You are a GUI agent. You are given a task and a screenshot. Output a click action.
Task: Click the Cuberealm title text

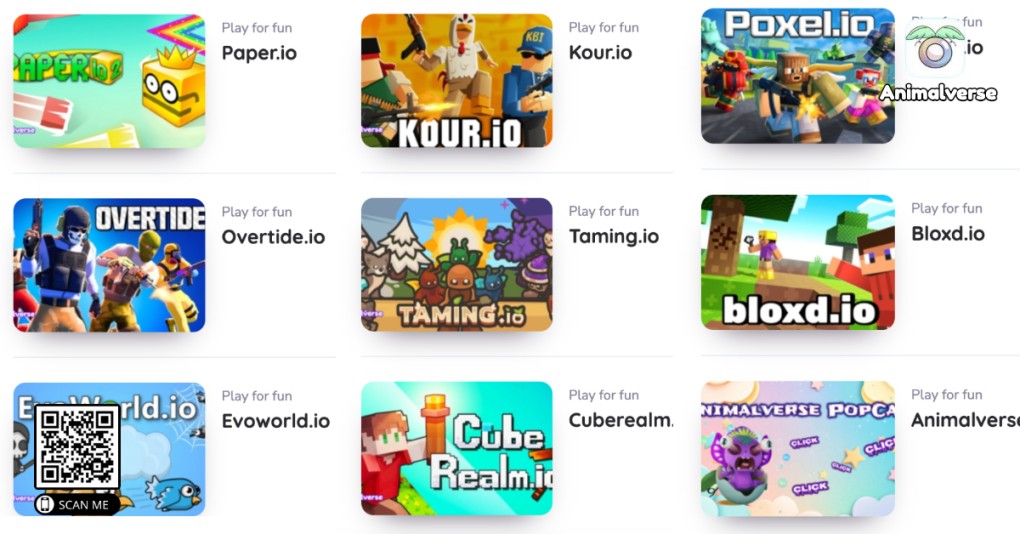click(x=621, y=420)
